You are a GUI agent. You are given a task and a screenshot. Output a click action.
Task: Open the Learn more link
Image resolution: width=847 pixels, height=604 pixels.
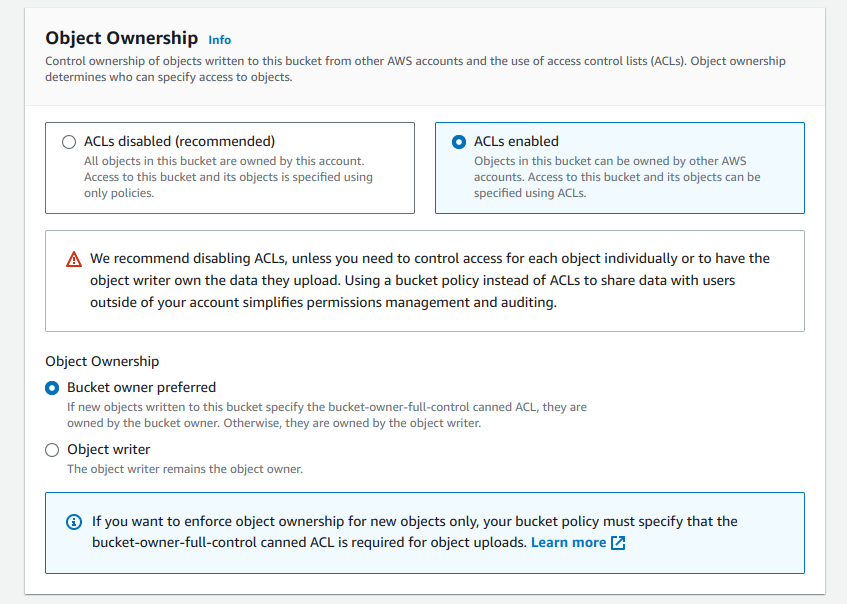[568, 542]
